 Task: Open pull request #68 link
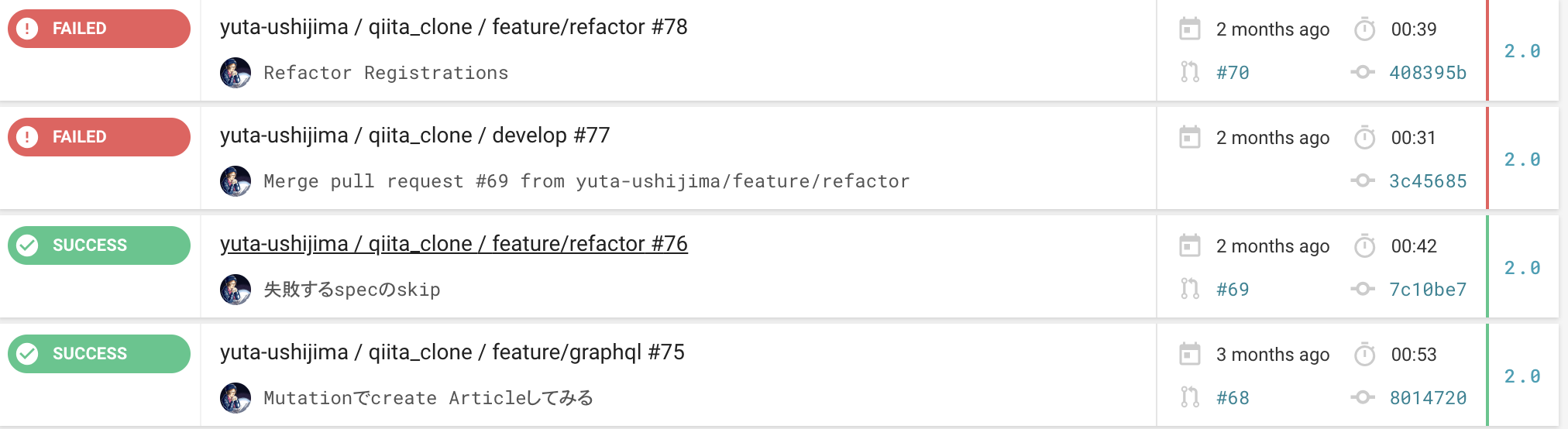pos(1232,398)
